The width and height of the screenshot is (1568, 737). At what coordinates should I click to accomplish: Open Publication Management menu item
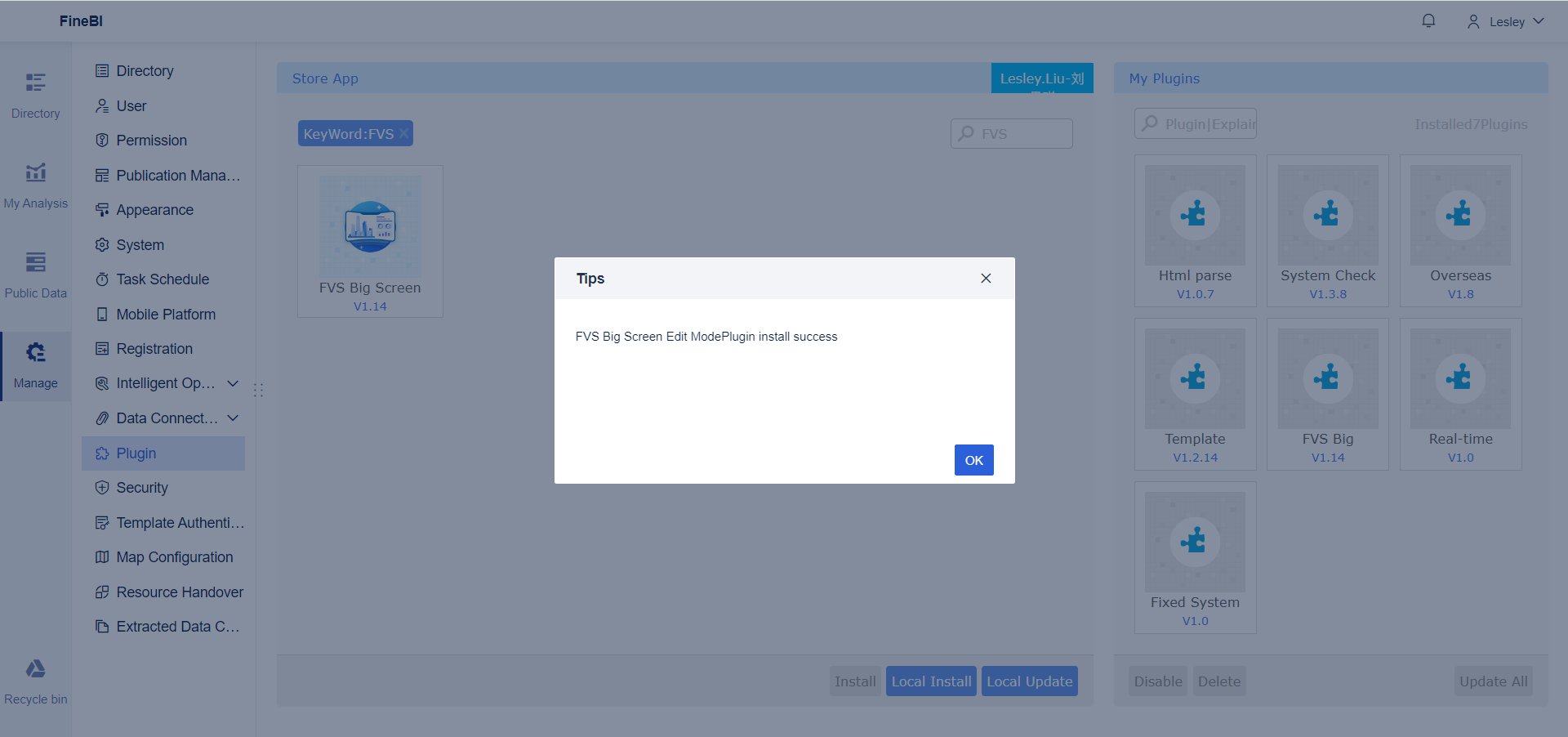coord(163,176)
